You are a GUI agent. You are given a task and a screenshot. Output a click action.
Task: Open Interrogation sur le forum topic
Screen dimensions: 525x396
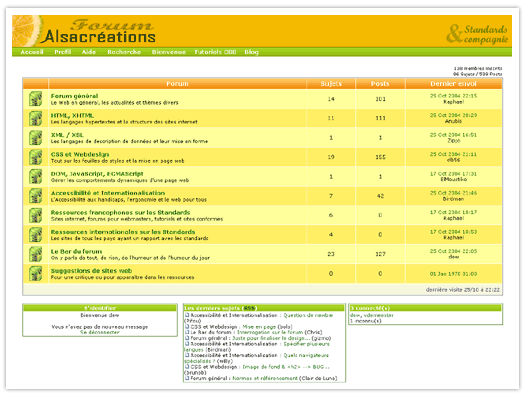[x=270, y=332]
